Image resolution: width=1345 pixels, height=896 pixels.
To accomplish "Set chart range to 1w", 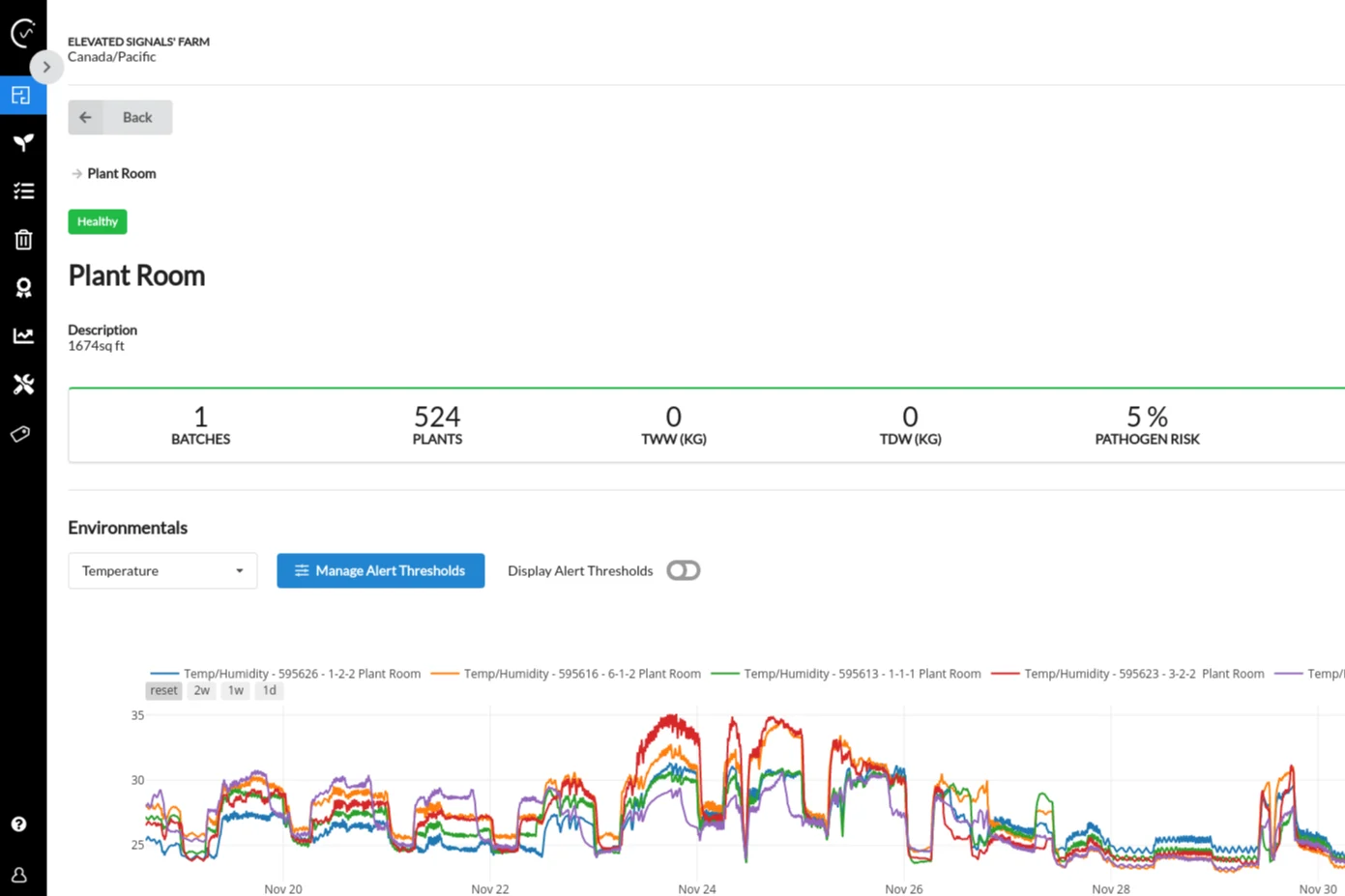I will [236, 690].
